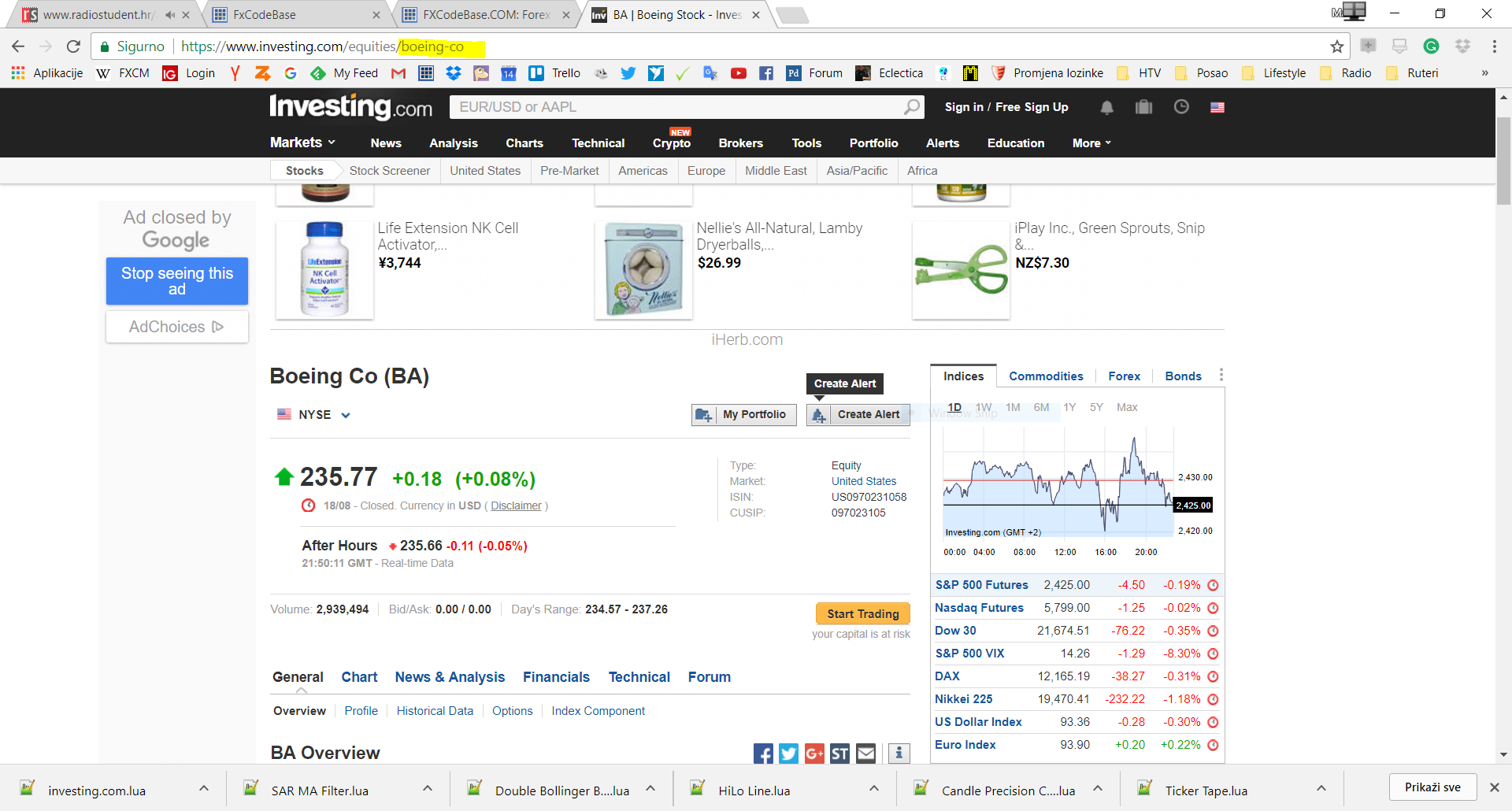
Task: Switch sidebar to Commodities tab
Action: coord(1046,376)
